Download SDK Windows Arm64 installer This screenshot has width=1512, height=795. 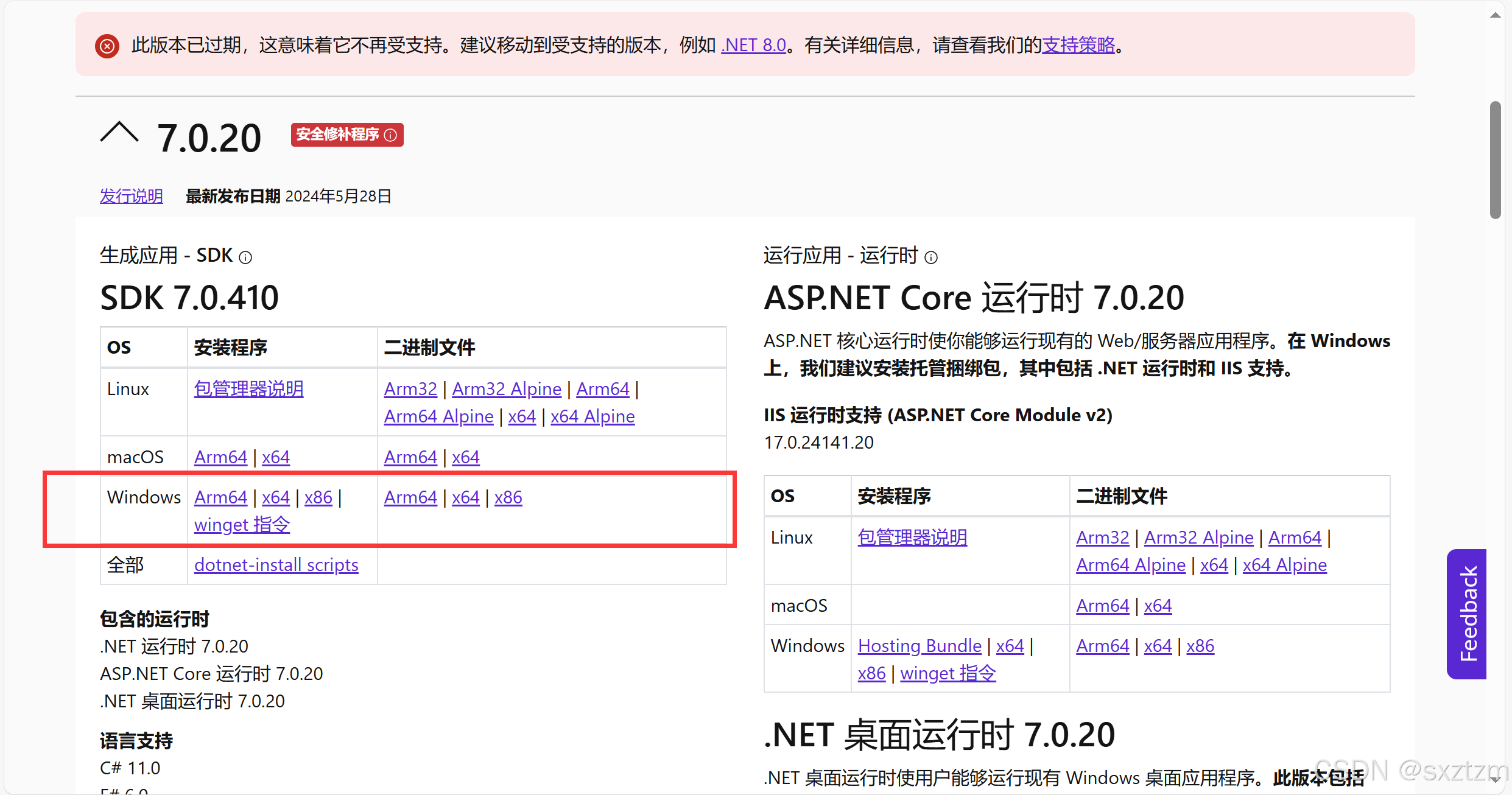click(x=220, y=497)
